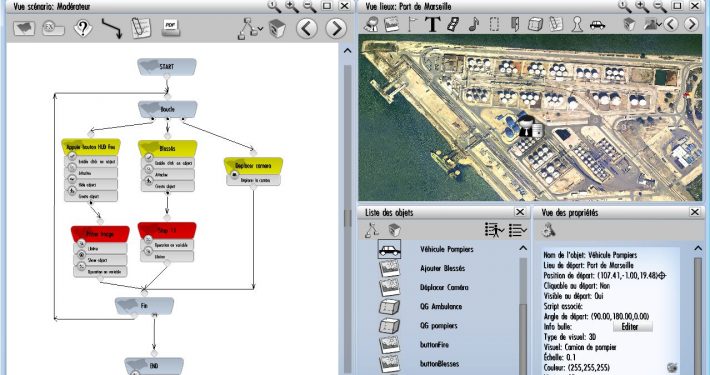Select the Text tool T icon
The height and width of the screenshot is (375, 710).
click(x=432, y=24)
